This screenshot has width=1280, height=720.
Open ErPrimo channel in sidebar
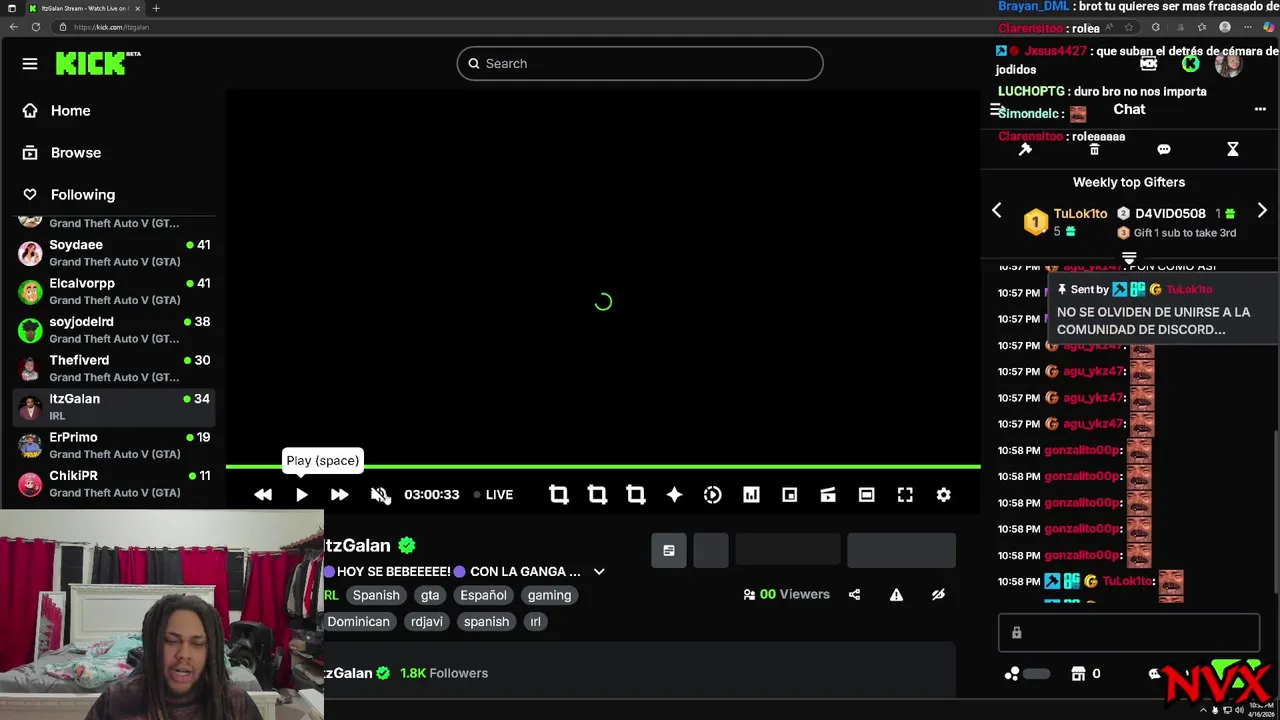tap(114, 445)
